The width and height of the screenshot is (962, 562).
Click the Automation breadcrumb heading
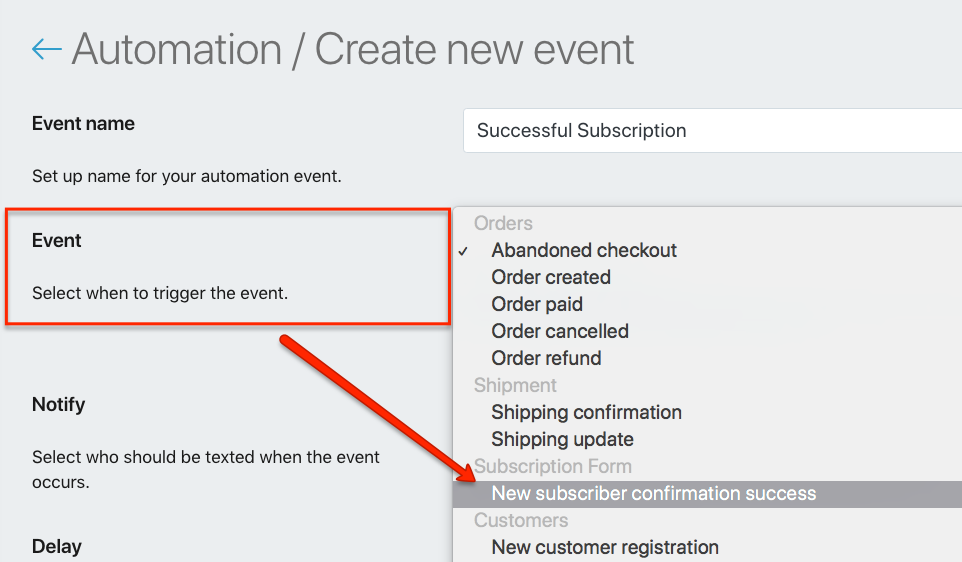177,49
